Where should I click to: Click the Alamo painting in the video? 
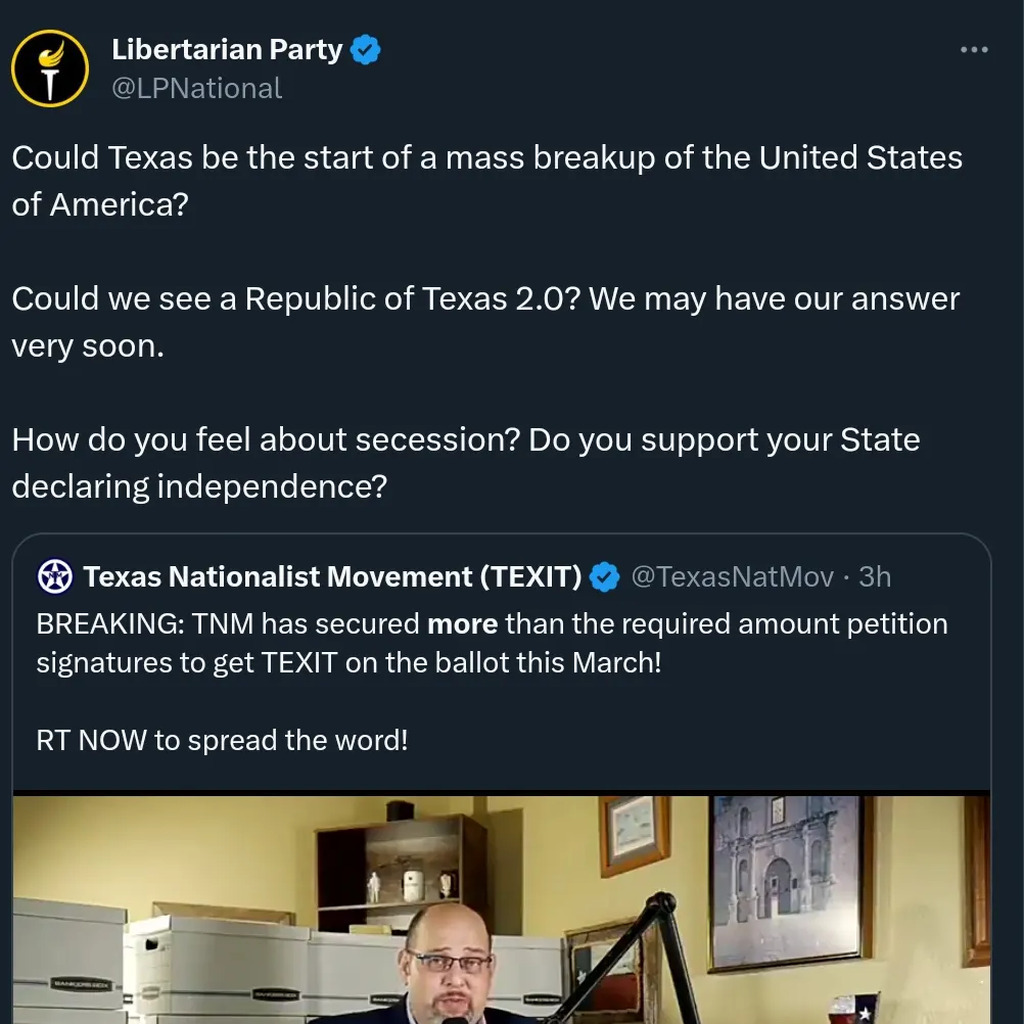(787, 880)
